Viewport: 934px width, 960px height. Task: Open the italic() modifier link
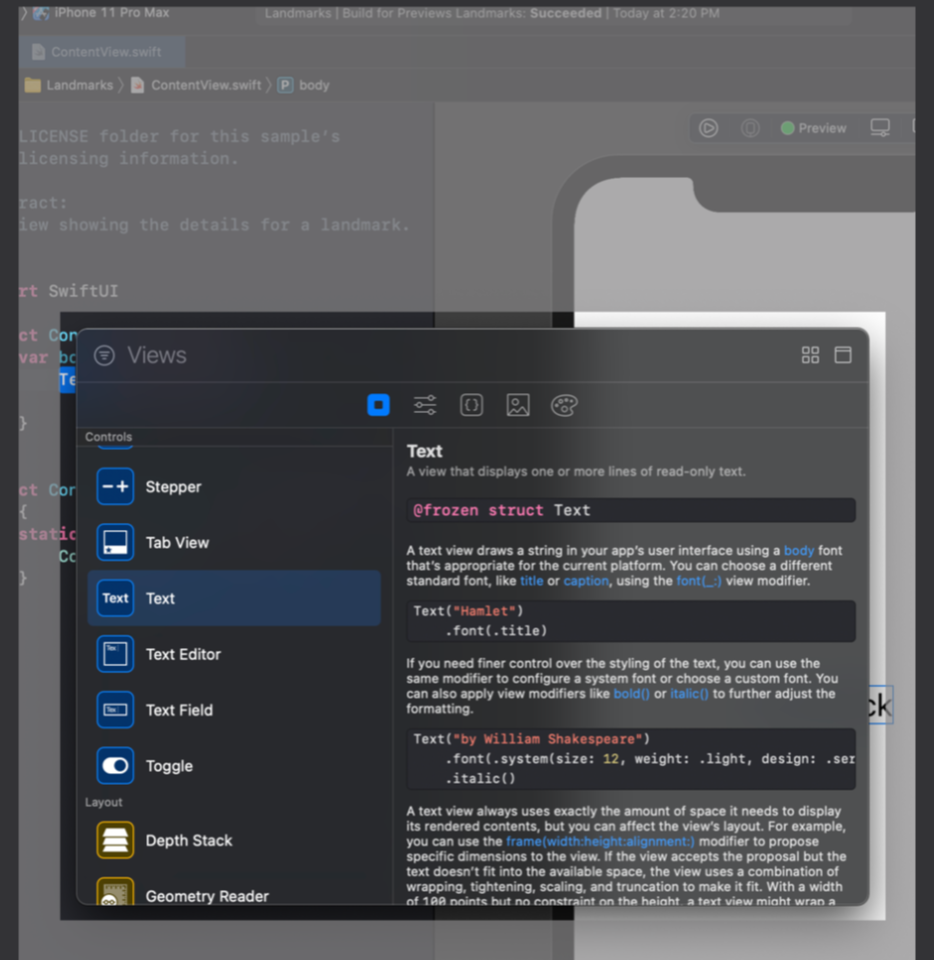pos(689,694)
